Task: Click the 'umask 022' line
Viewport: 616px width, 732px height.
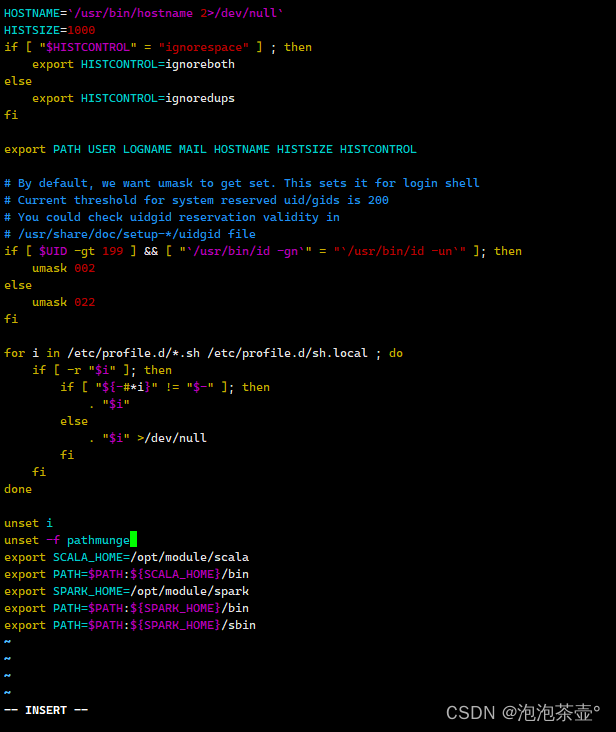Action: pyautogui.click(x=63, y=303)
